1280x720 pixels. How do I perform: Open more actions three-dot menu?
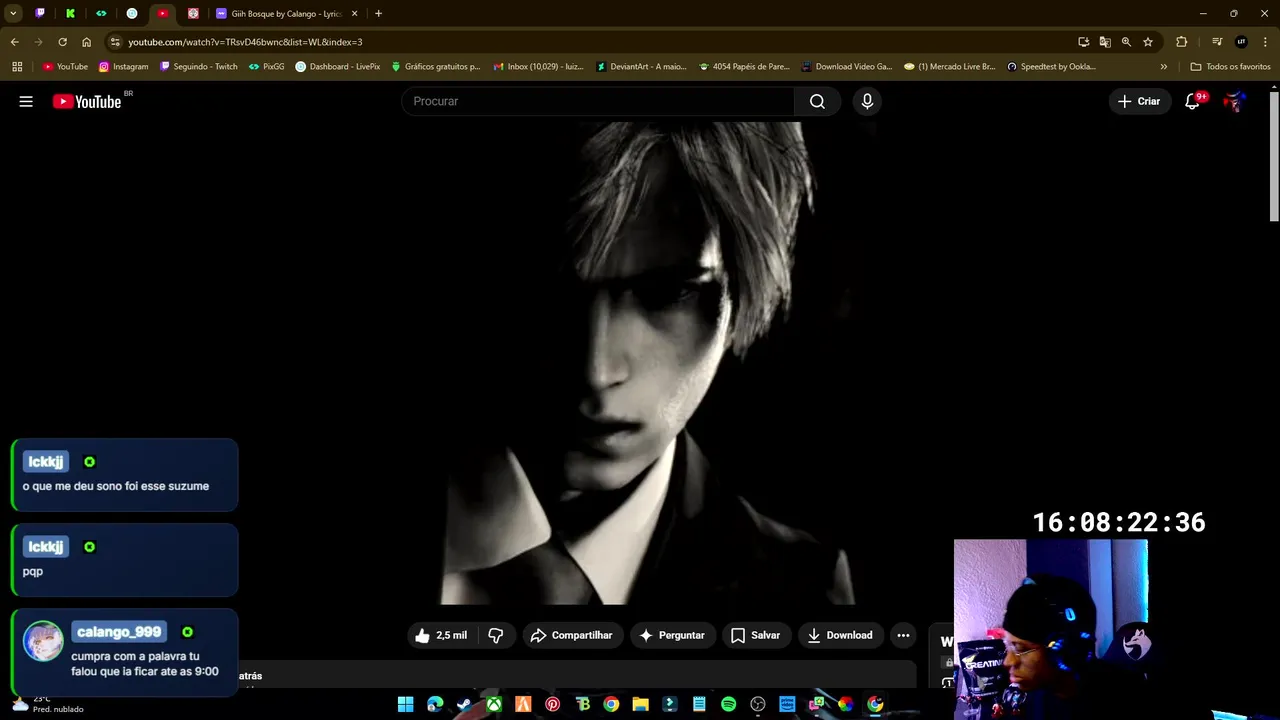coord(903,635)
